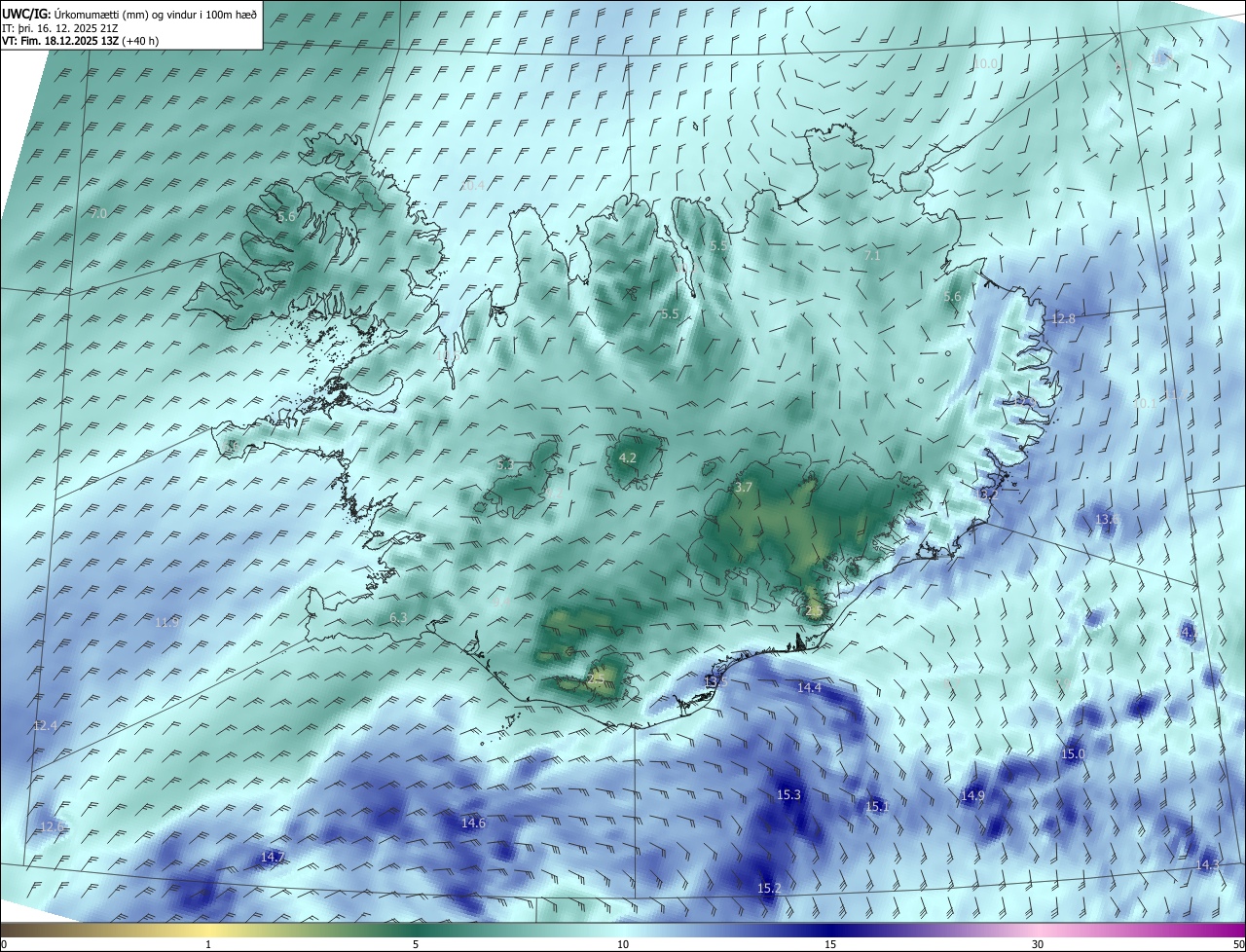Click the 11.9 value label
This screenshot has width=1246, height=952.
(x=167, y=622)
